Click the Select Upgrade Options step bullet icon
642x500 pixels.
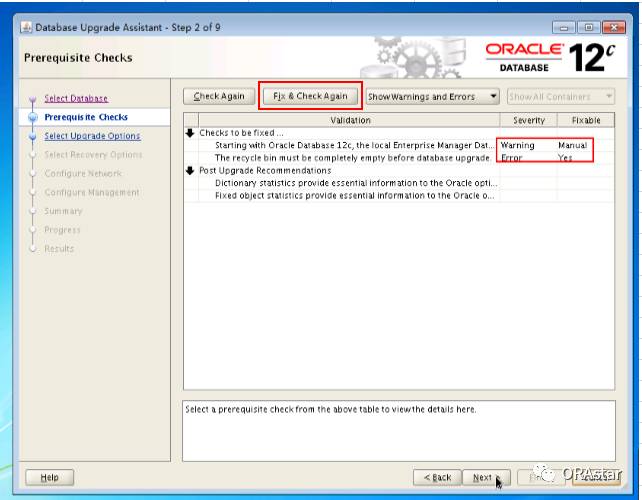point(33,136)
